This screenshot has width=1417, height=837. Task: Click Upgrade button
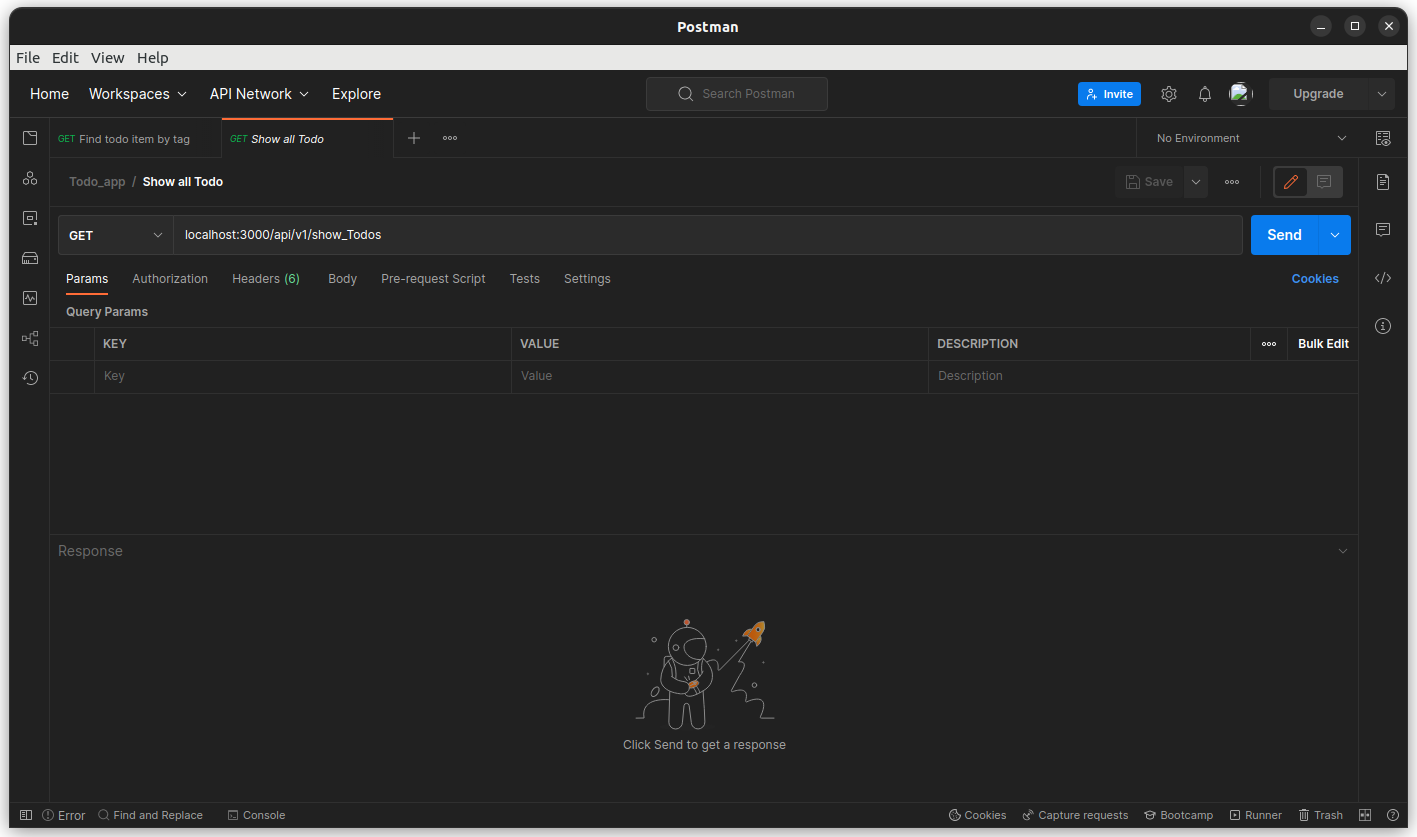(x=1318, y=94)
